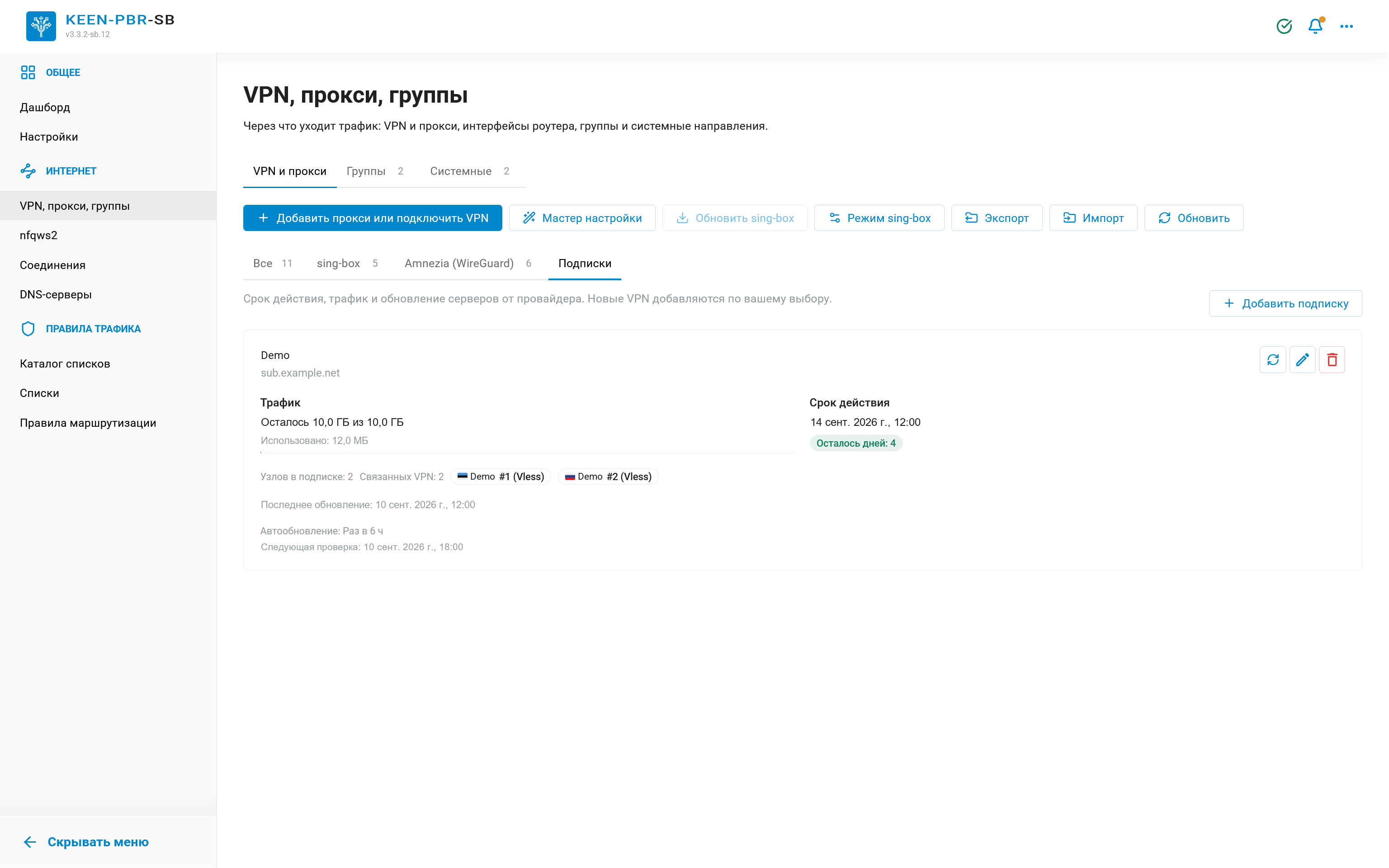
Task: Click the Обновить sing-box button
Action: [x=735, y=218]
